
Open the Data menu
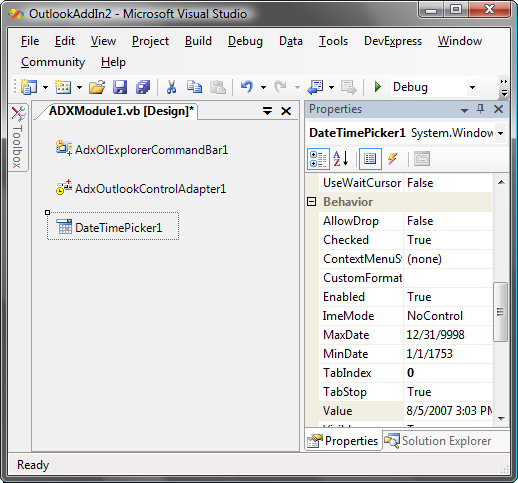pos(291,41)
